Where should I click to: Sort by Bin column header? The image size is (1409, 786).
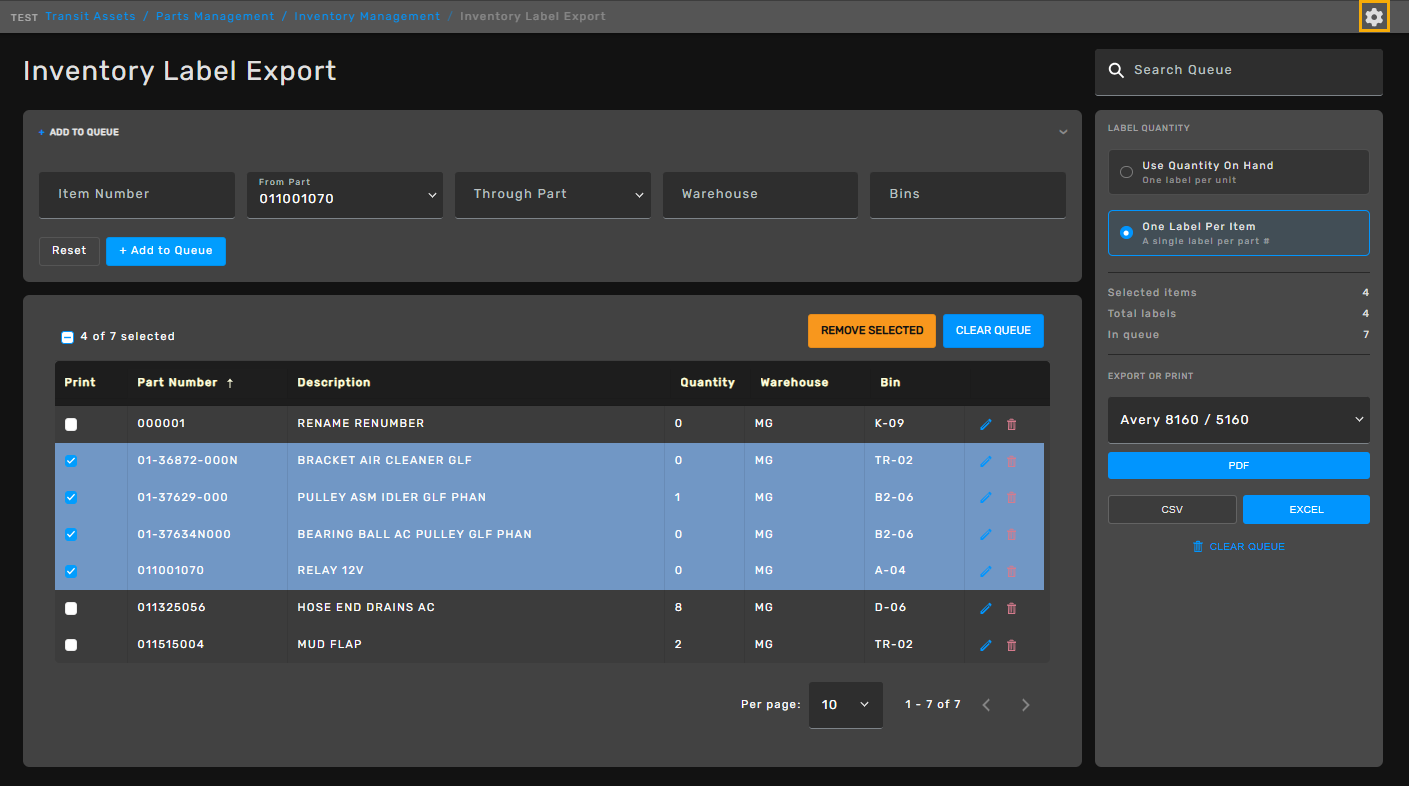[x=890, y=383]
